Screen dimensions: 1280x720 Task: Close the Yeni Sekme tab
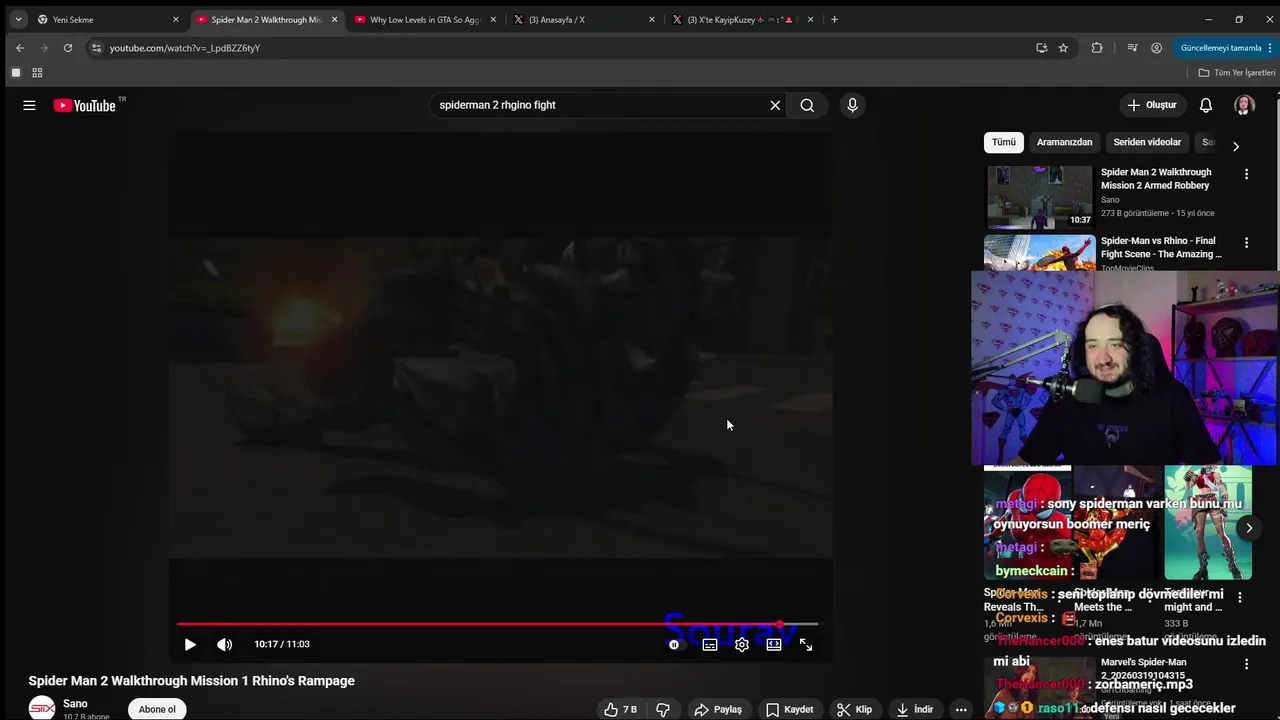(x=175, y=19)
